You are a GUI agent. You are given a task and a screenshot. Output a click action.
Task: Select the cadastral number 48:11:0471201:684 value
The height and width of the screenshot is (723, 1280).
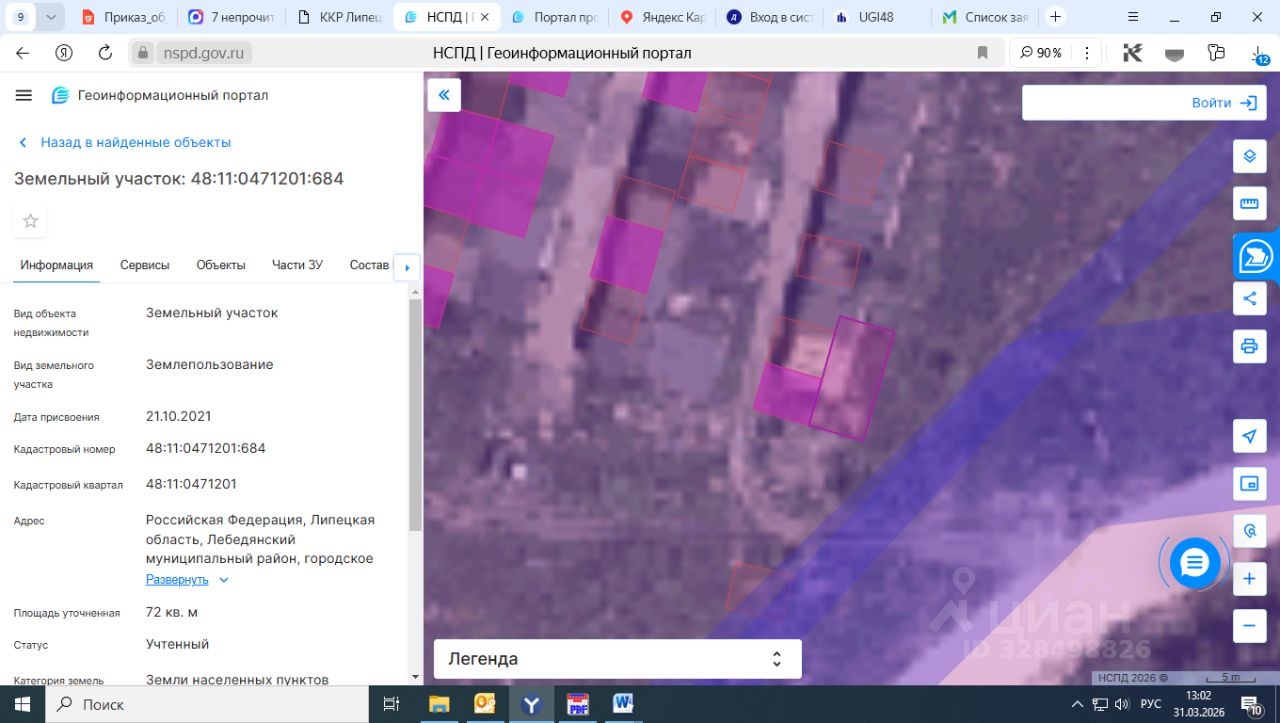pos(206,448)
